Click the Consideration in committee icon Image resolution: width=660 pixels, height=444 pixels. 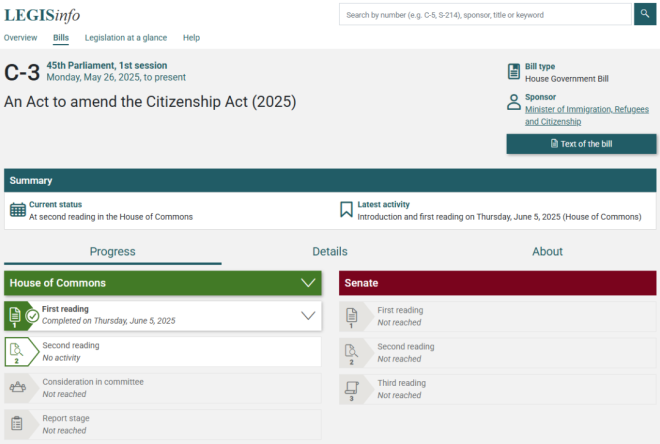[16, 387]
